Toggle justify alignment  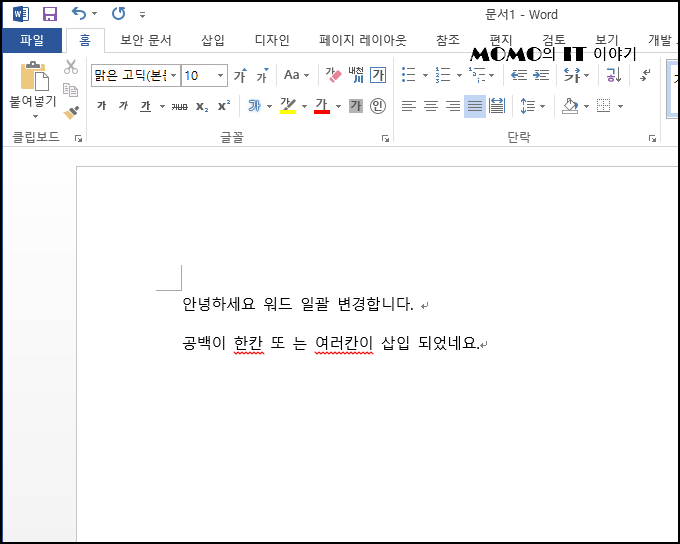[x=475, y=106]
